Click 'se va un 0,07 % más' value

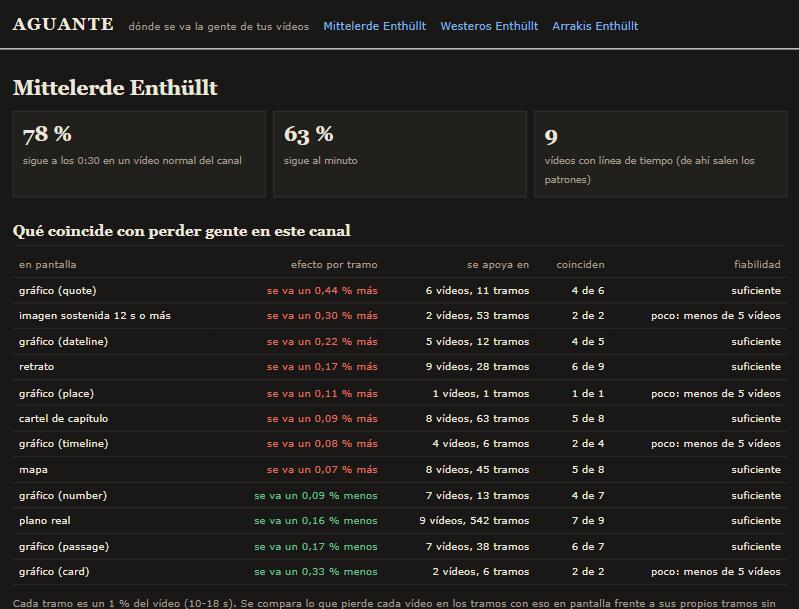[322, 470]
